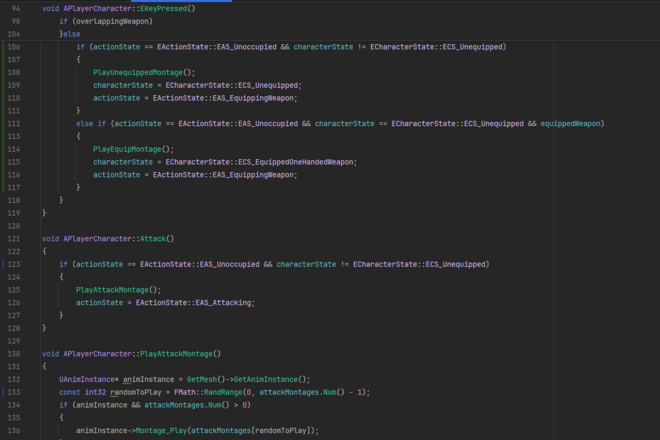Click RandRange function on line 133
This screenshot has width=660, height=440.
223,392
